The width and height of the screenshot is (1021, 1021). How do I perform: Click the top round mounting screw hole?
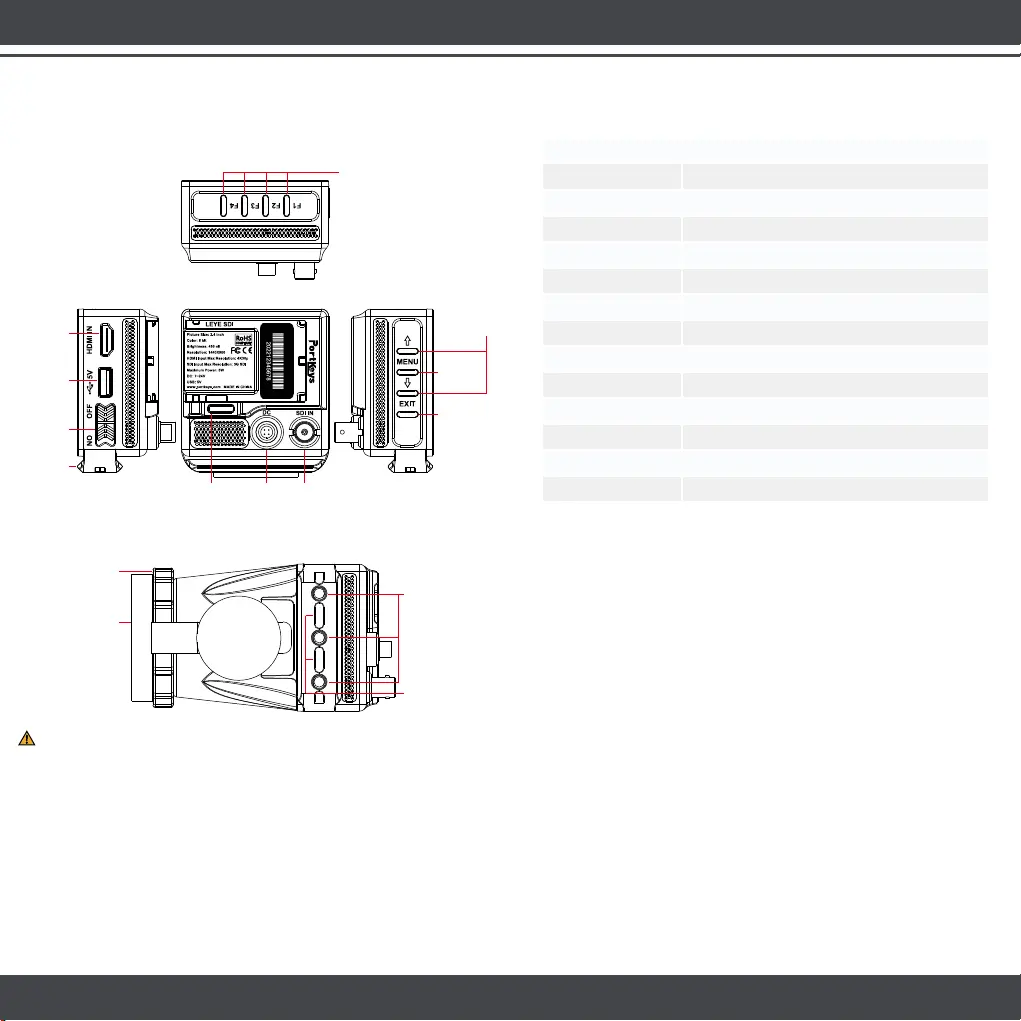point(320,595)
